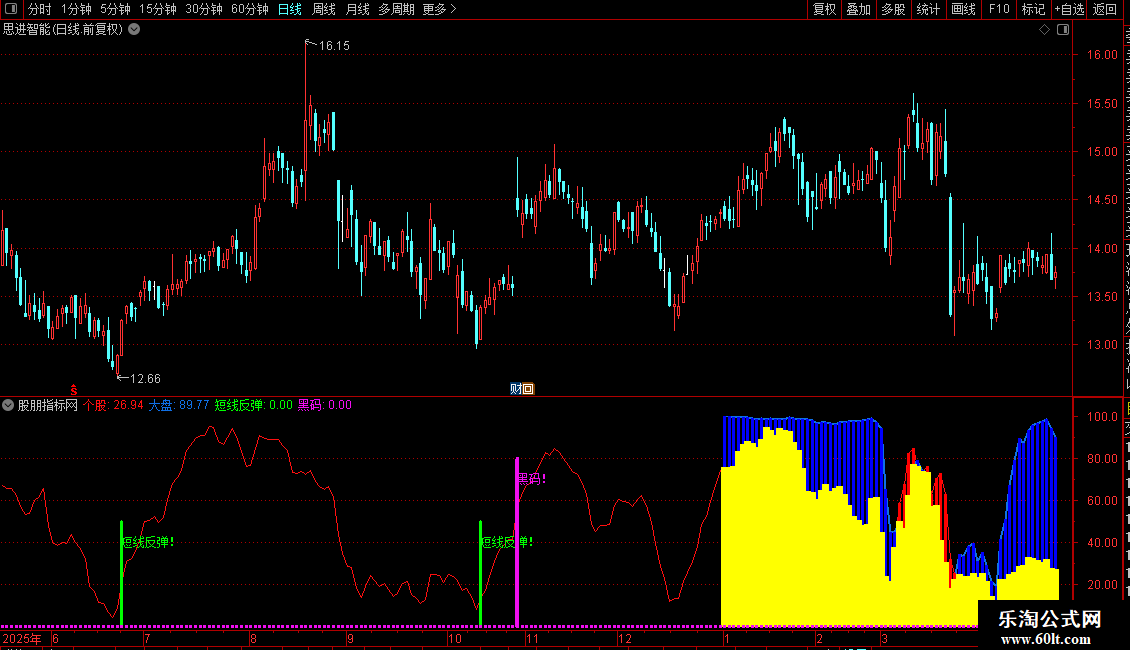Click the diamond icon above price axis
Image resolution: width=1130 pixels, height=650 pixels.
tap(1044, 30)
